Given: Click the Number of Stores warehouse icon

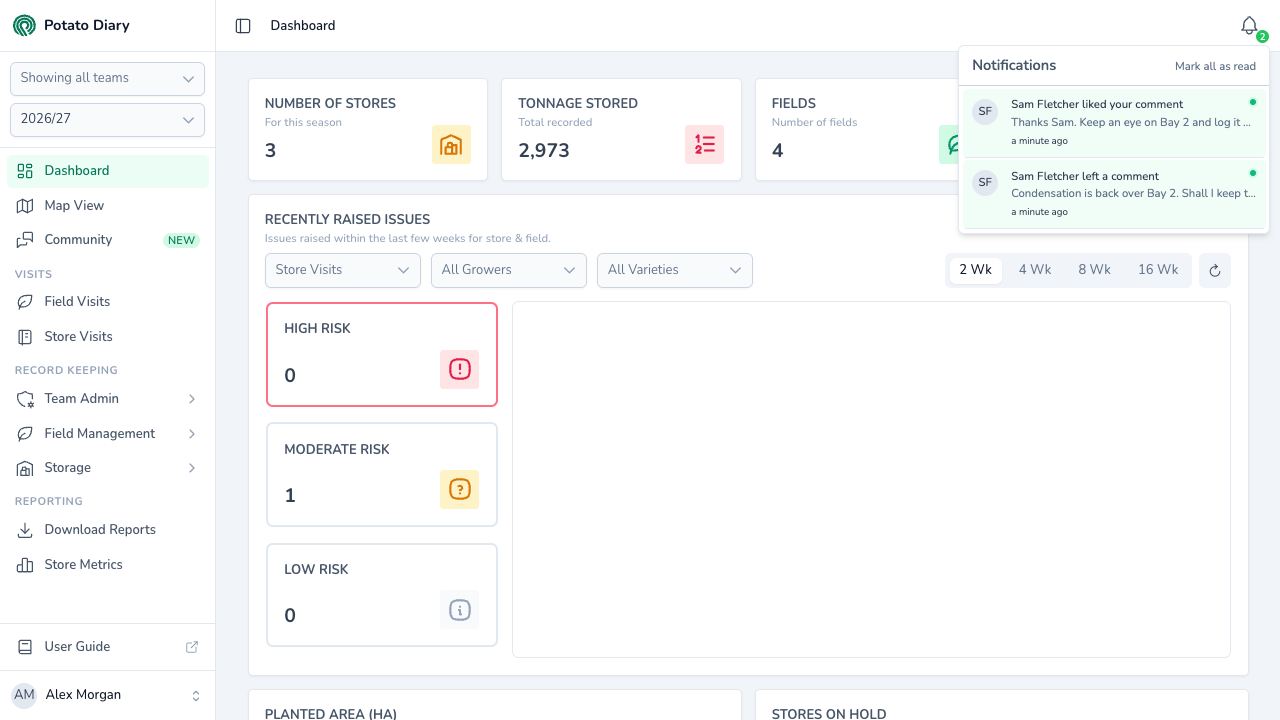Looking at the screenshot, I should click(451, 145).
